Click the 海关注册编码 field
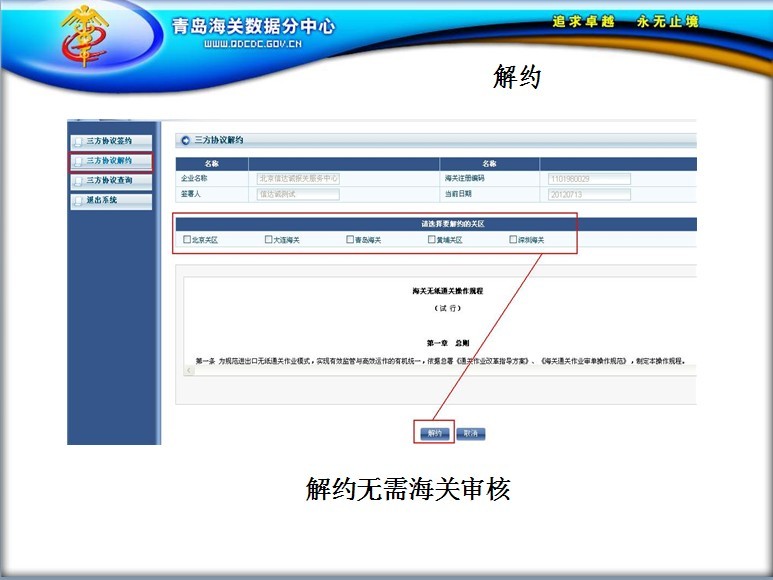The width and height of the screenshot is (773, 580). [589, 179]
